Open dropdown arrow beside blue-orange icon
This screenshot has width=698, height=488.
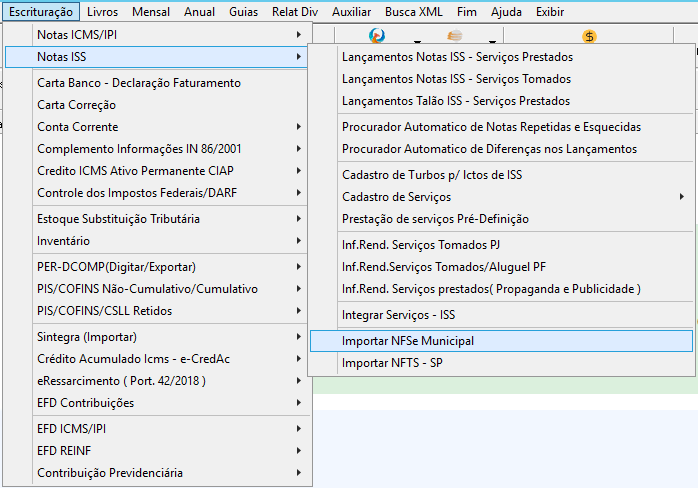[417, 42]
